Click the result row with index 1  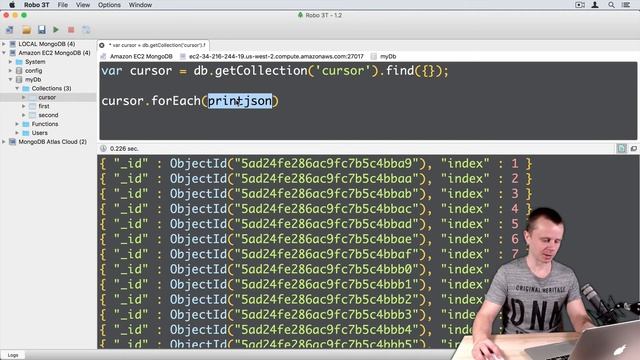tap(316, 164)
